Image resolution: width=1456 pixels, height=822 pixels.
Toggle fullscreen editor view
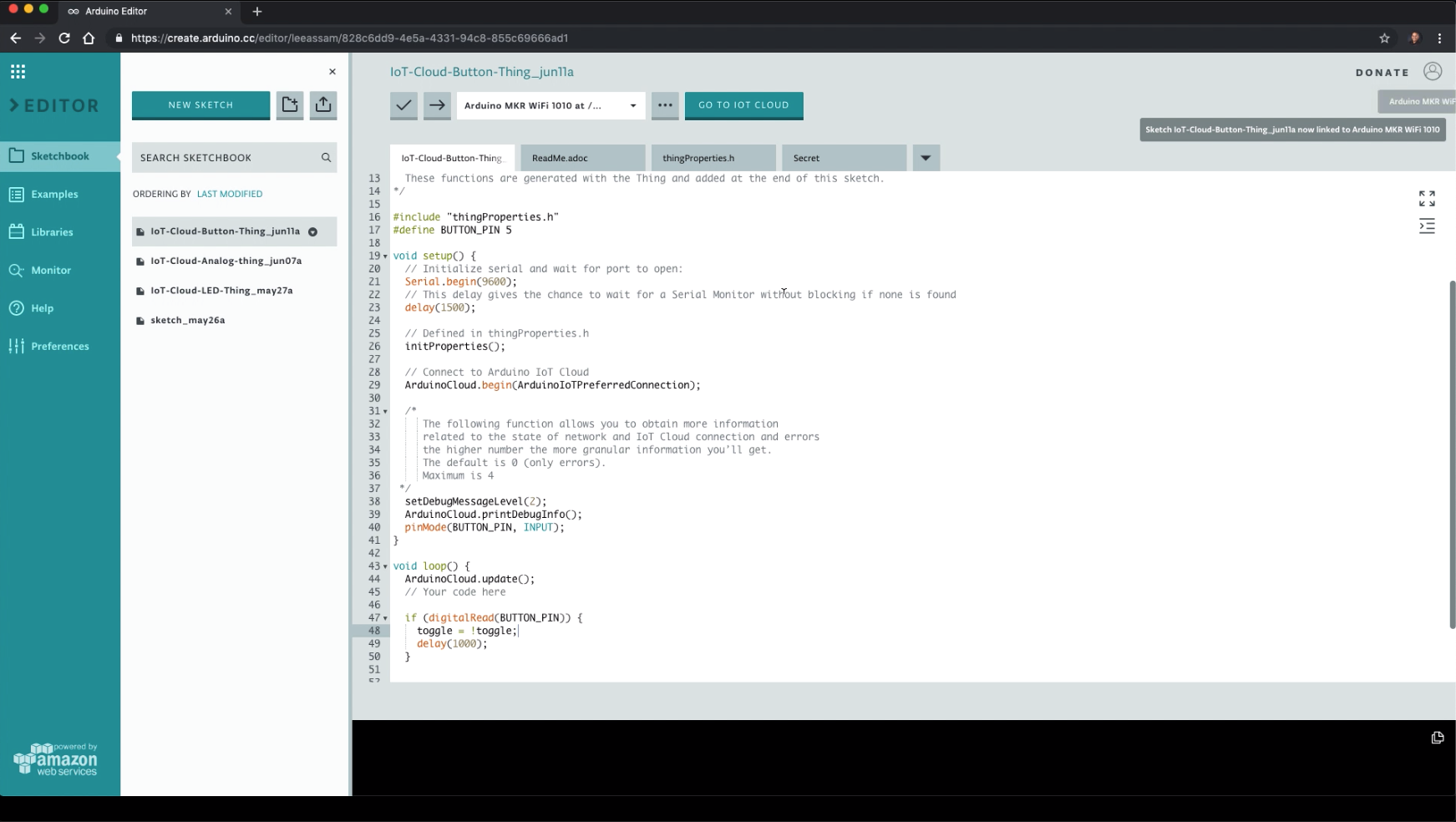(x=1427, y=198)
